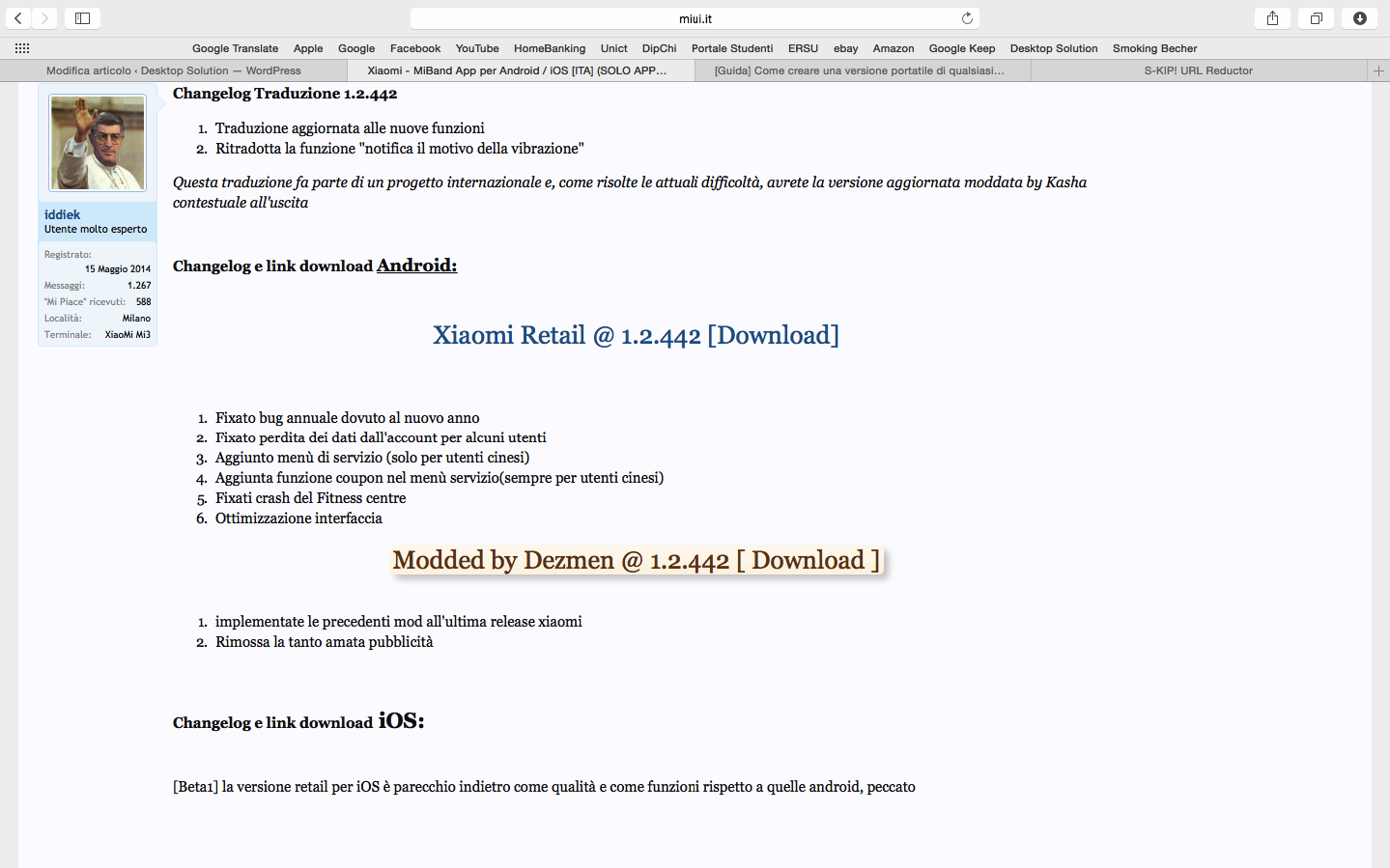
Task: Show all open tabs
Action: pos(1317,18)
